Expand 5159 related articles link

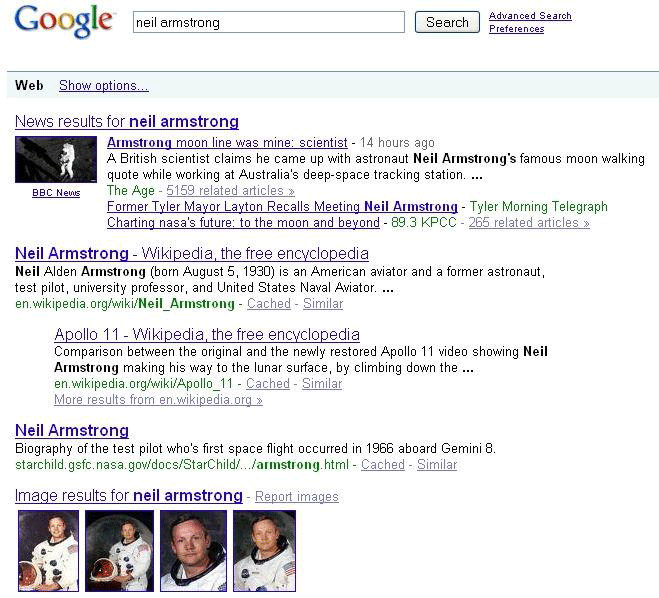[x=230, y=190]
